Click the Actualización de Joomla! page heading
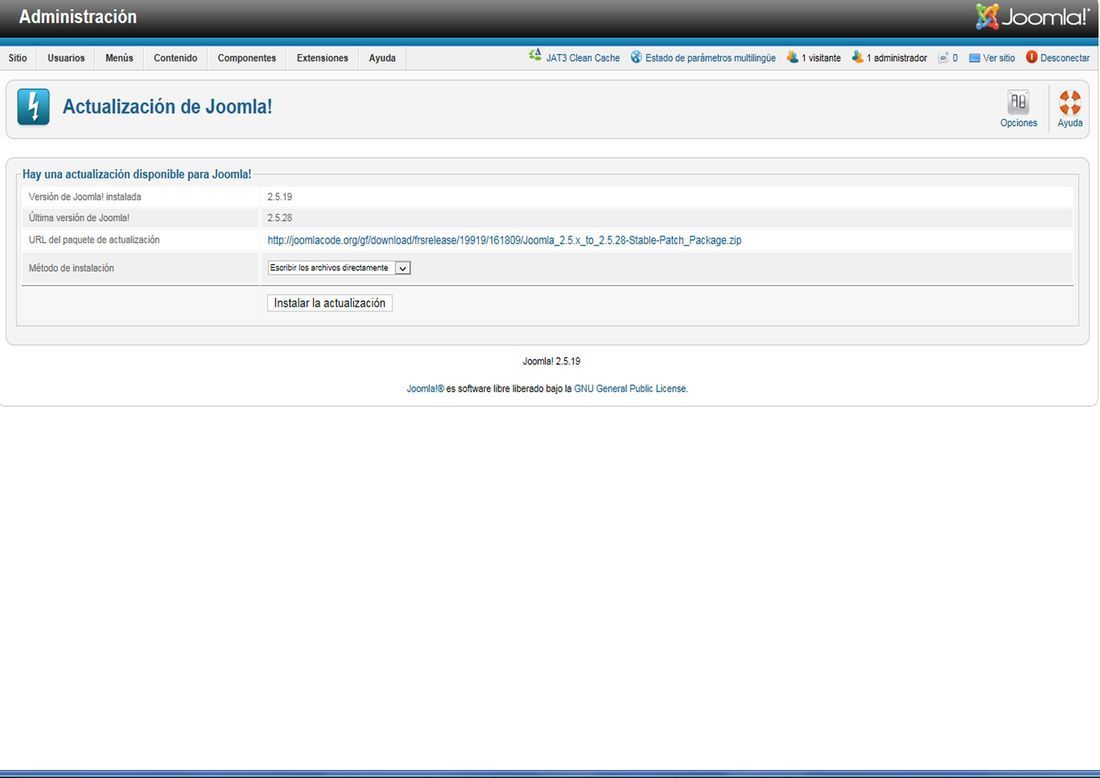 [x=168, y=107]
